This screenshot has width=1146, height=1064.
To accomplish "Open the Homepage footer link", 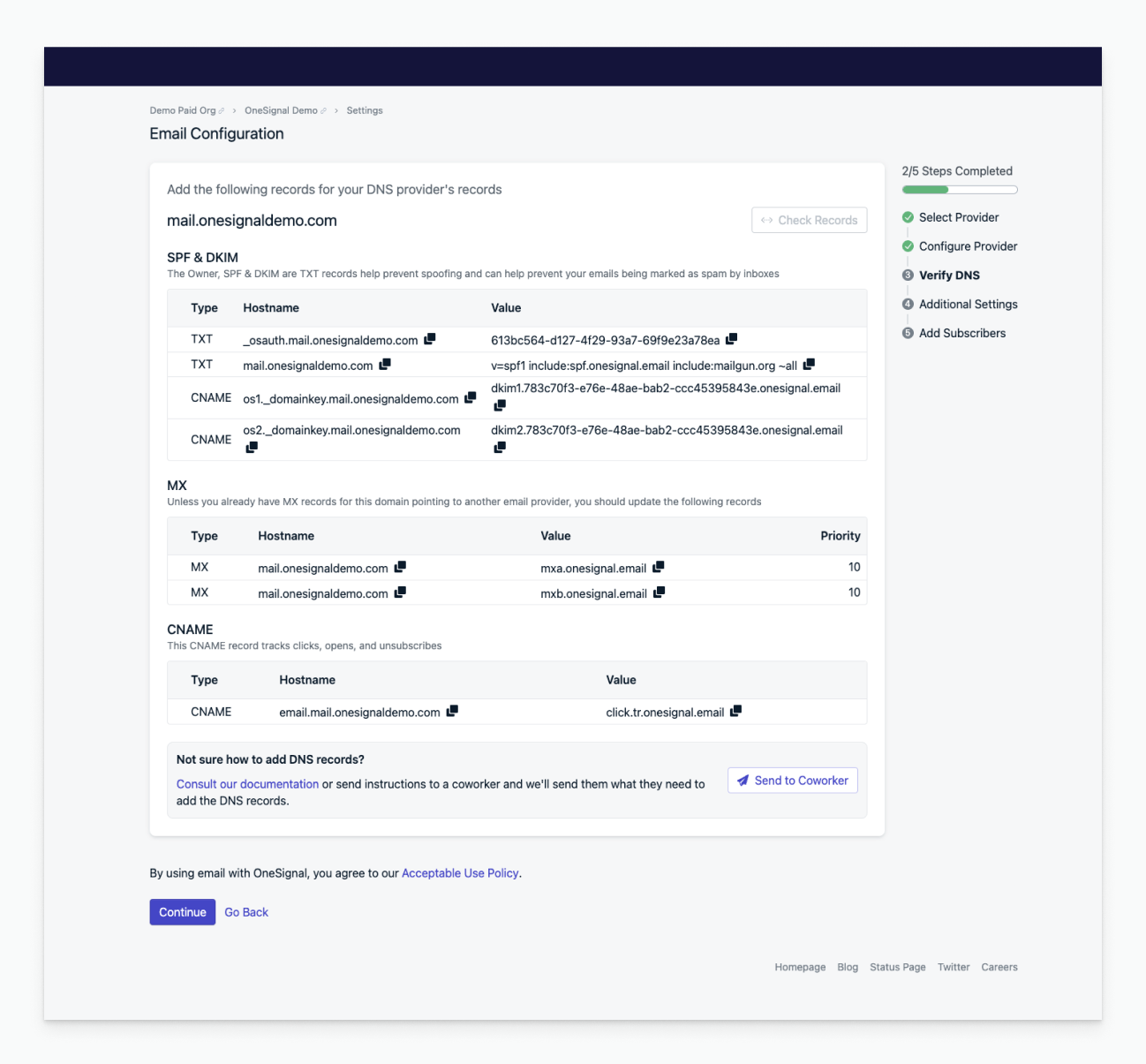I will (800, 967).
